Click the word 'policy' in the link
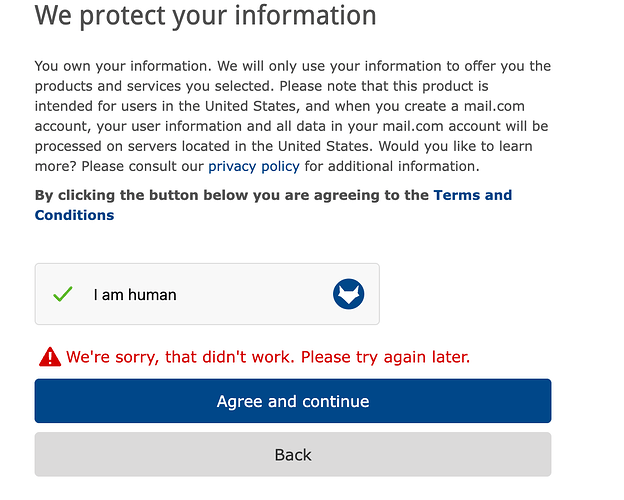The height and width of the screenshot is (500, 624). (280, 166)
